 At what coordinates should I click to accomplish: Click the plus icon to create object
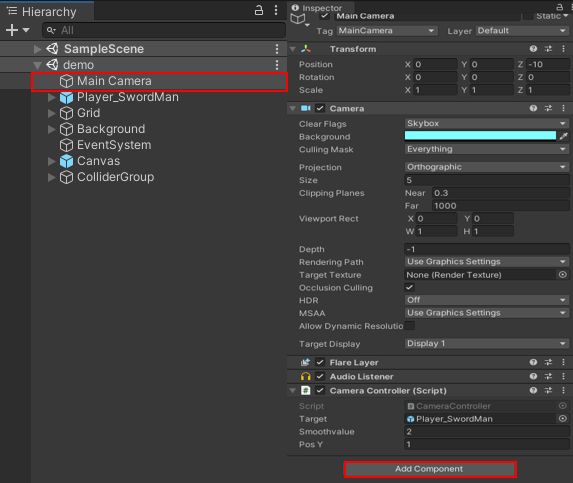tap(12, 30)
